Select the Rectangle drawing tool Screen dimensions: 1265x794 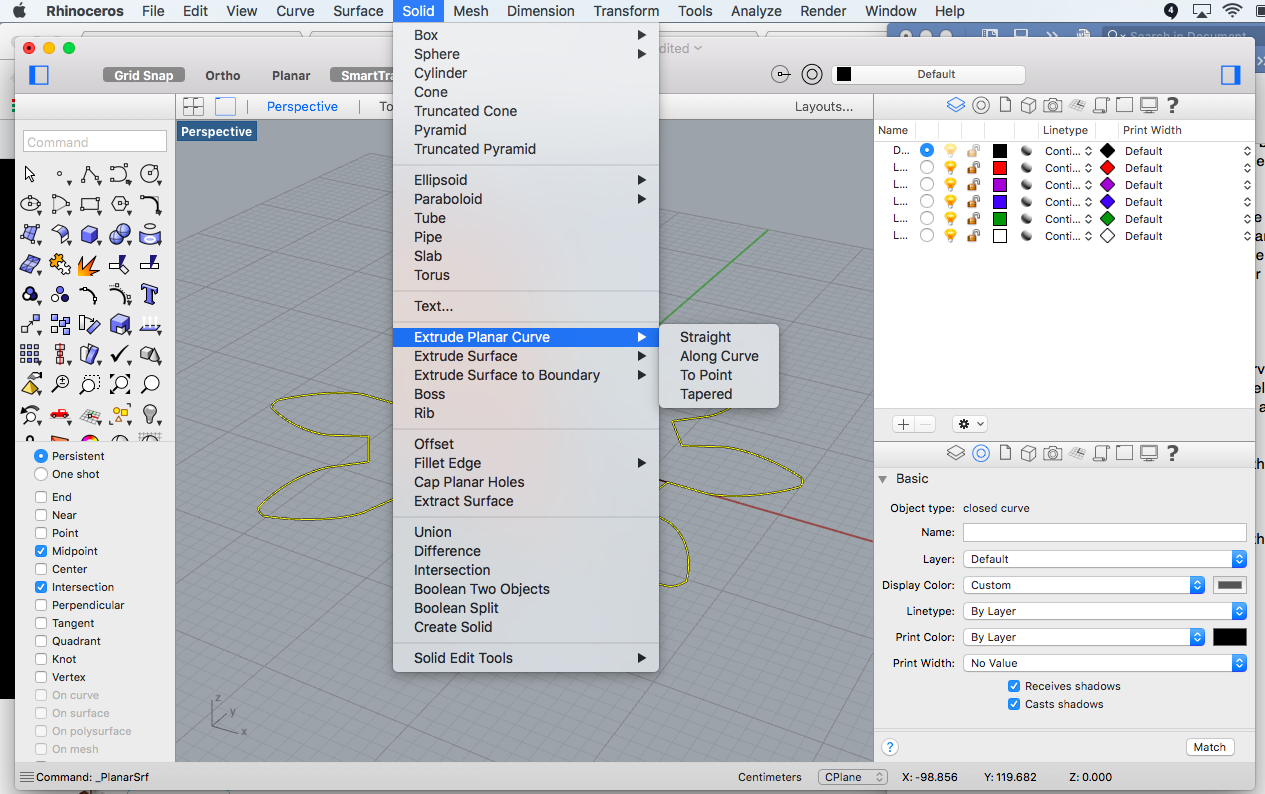(90, 204)
